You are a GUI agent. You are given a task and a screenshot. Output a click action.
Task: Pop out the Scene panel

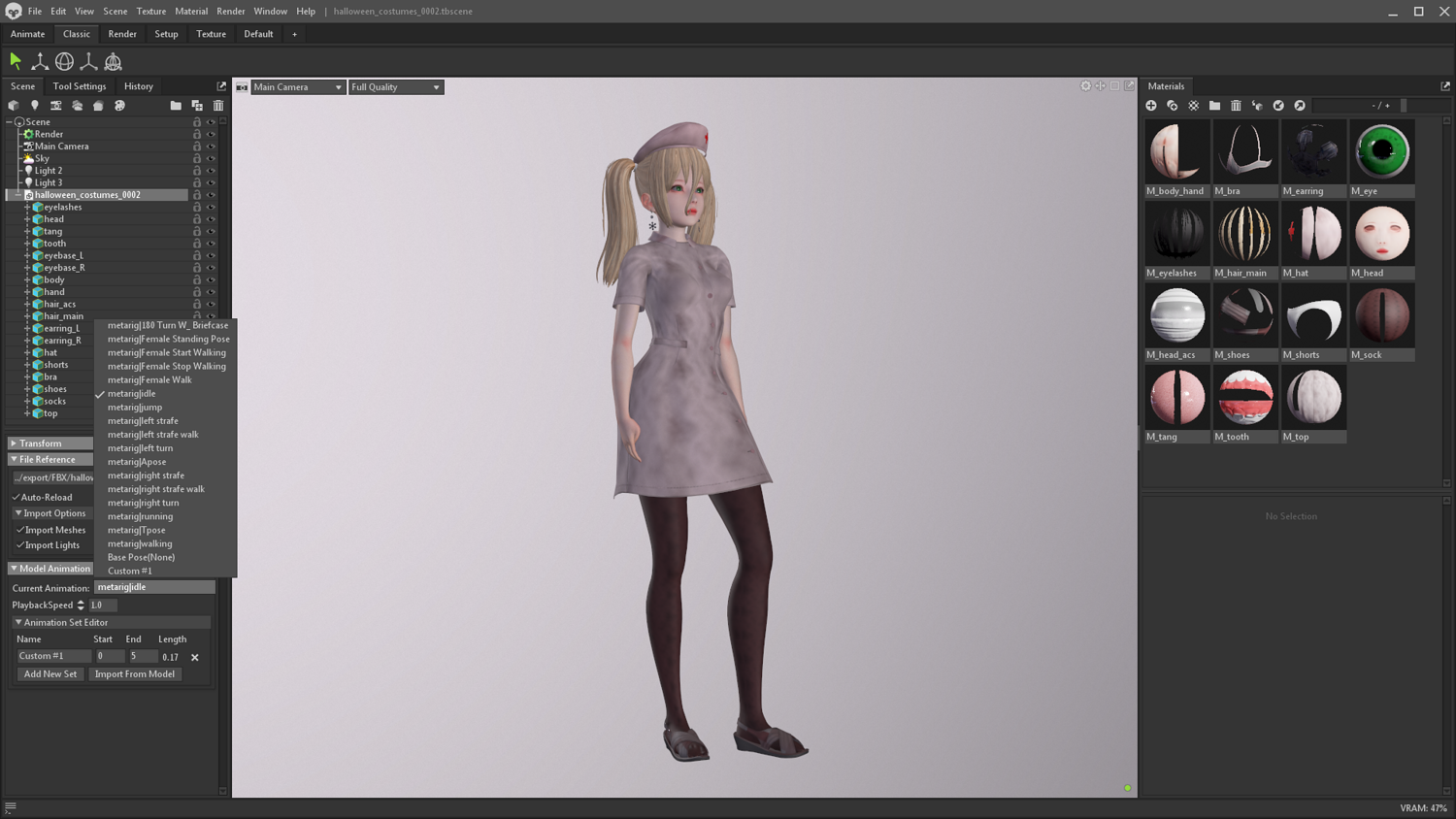click(221, 86)
